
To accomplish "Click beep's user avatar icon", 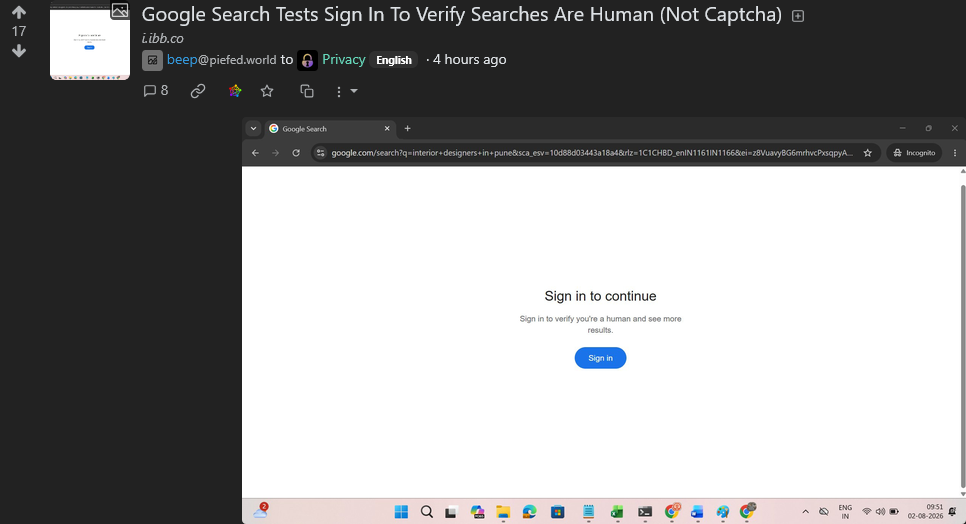I will coord(152,60).
